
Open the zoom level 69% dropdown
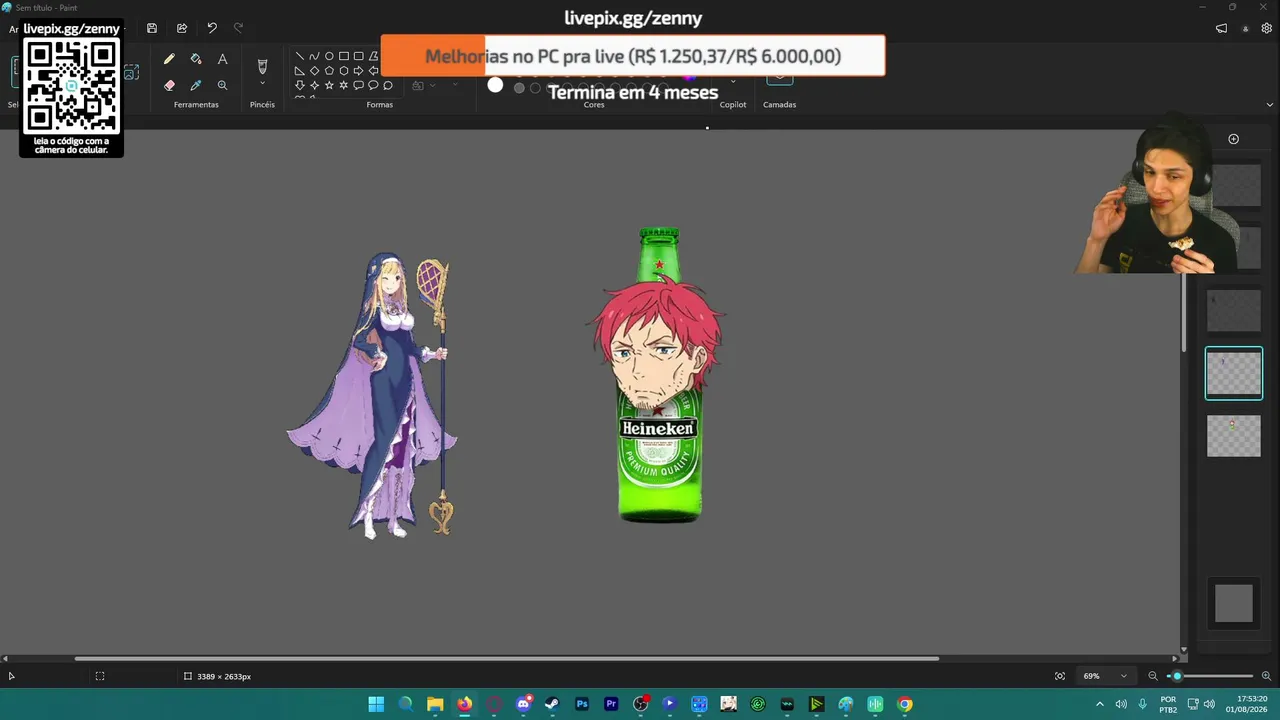[x=1105, y=676]
